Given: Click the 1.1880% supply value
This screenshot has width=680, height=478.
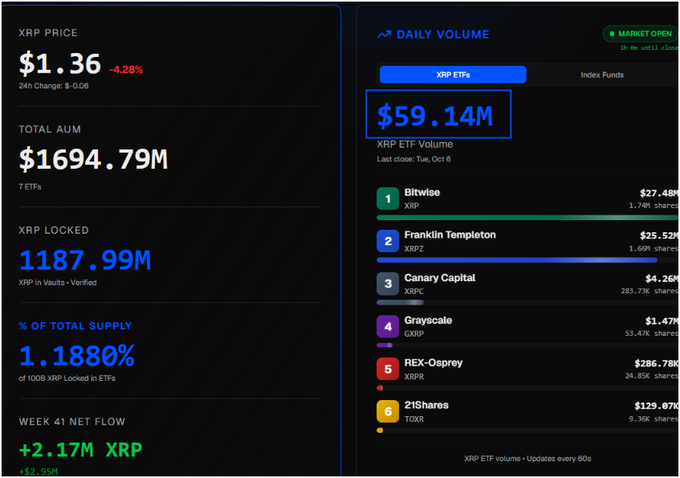Looking at the screenshot, I should point(77,356).
